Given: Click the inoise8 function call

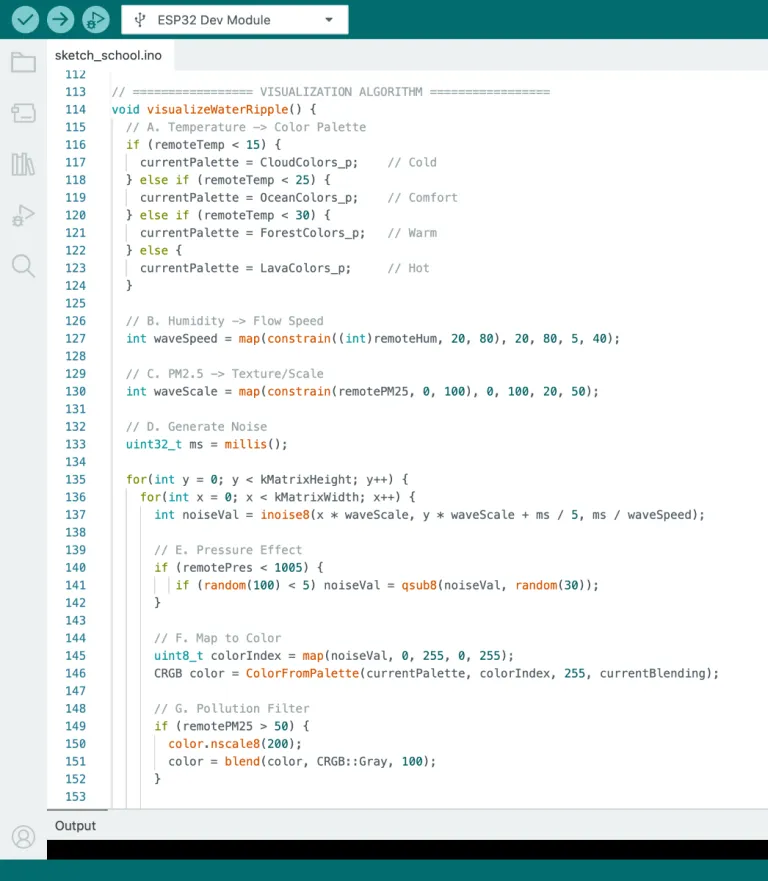Looking at the screenshot, I should 285,515.
